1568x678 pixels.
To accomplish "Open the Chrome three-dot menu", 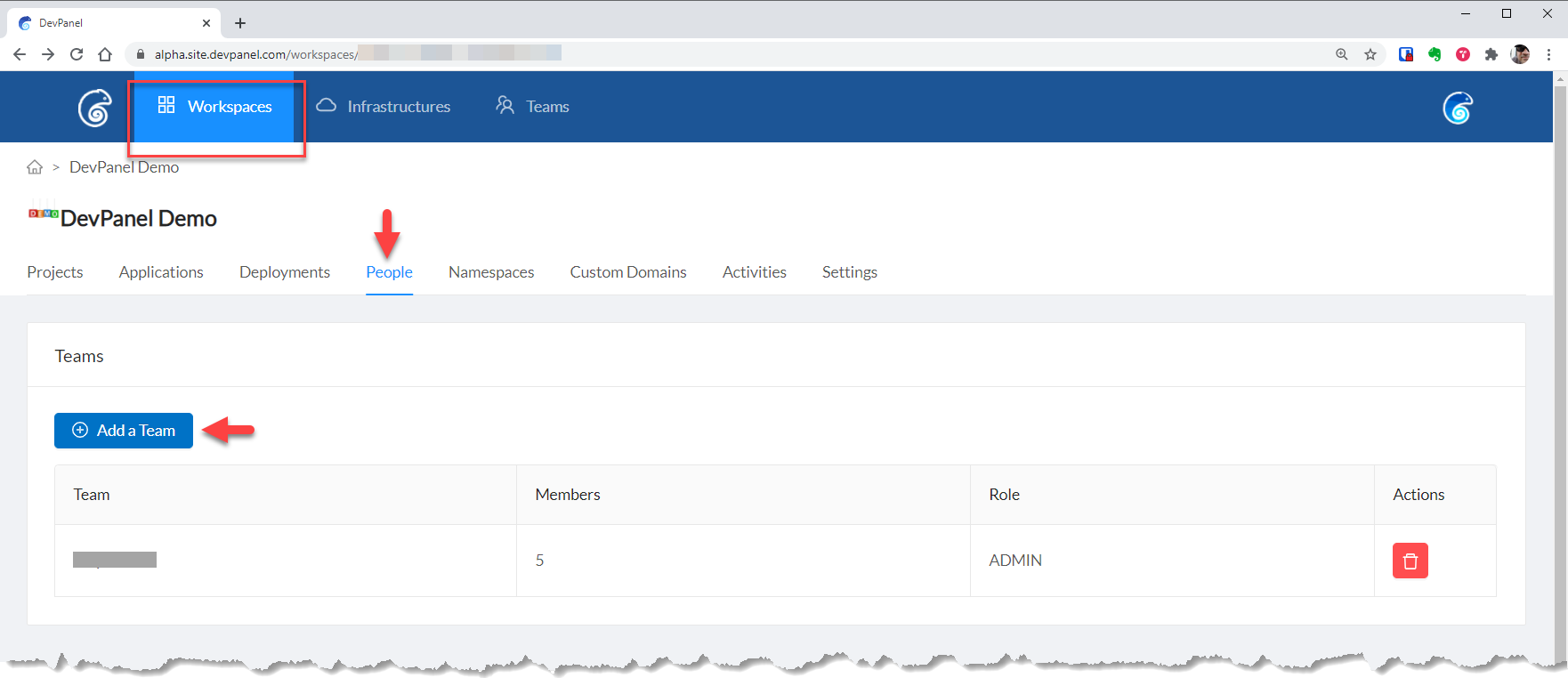I will pyautogui.click(x=1548, y=54).
